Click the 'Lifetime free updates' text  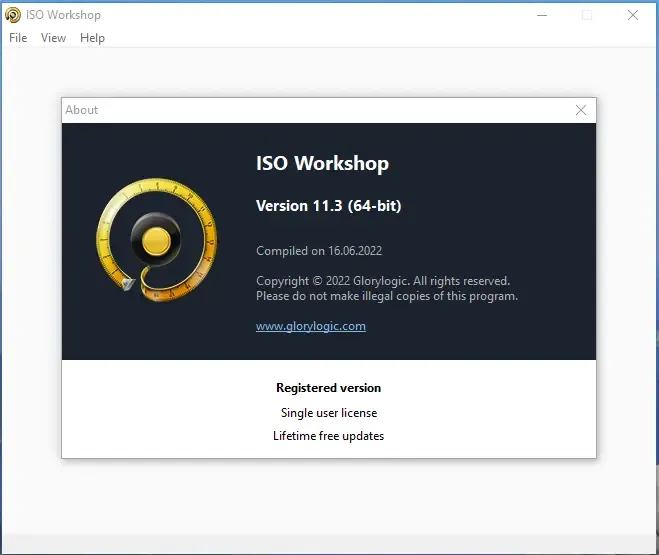pos(329,436)
